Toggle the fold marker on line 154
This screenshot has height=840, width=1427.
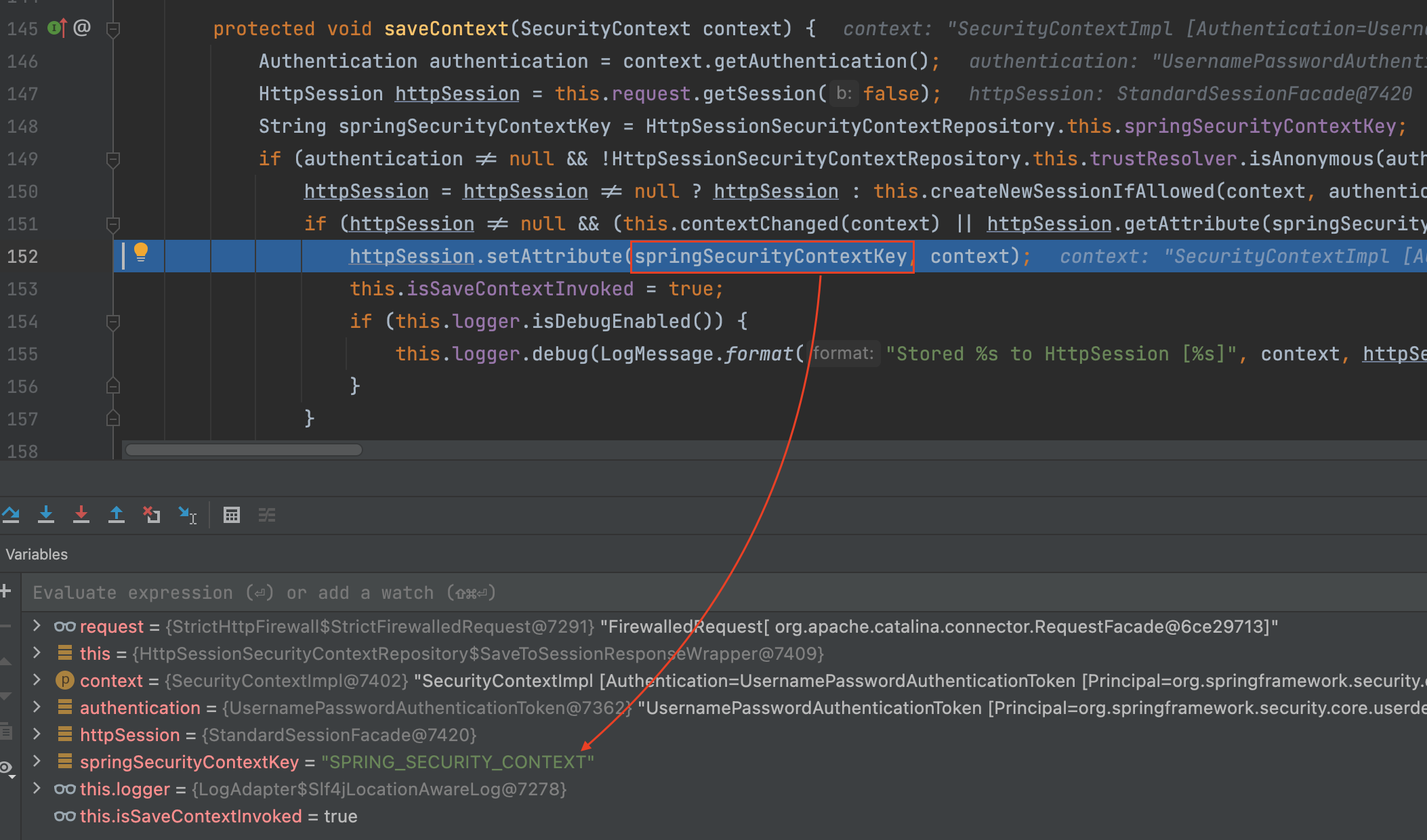pyautogui.click(x=113, y=321)
